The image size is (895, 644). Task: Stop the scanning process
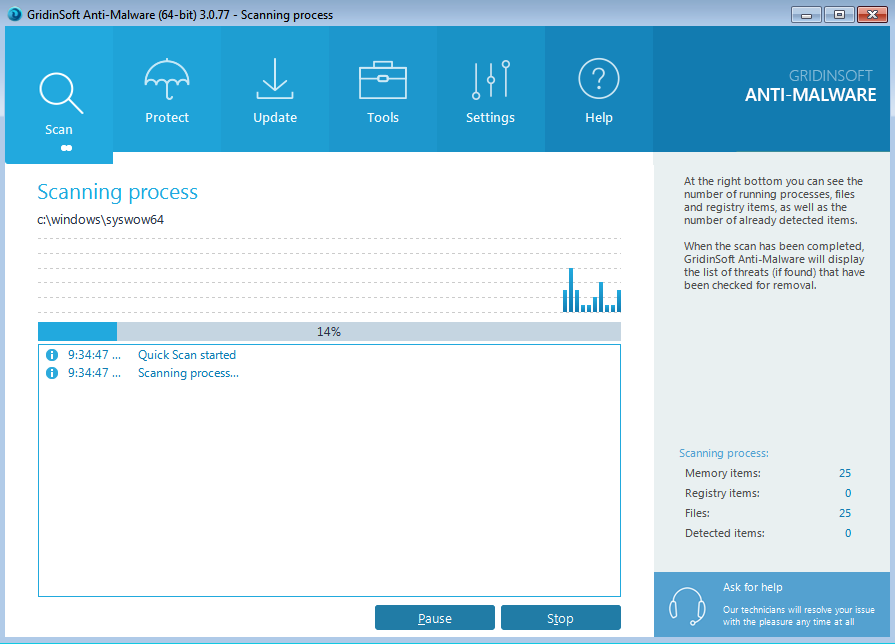560,618
